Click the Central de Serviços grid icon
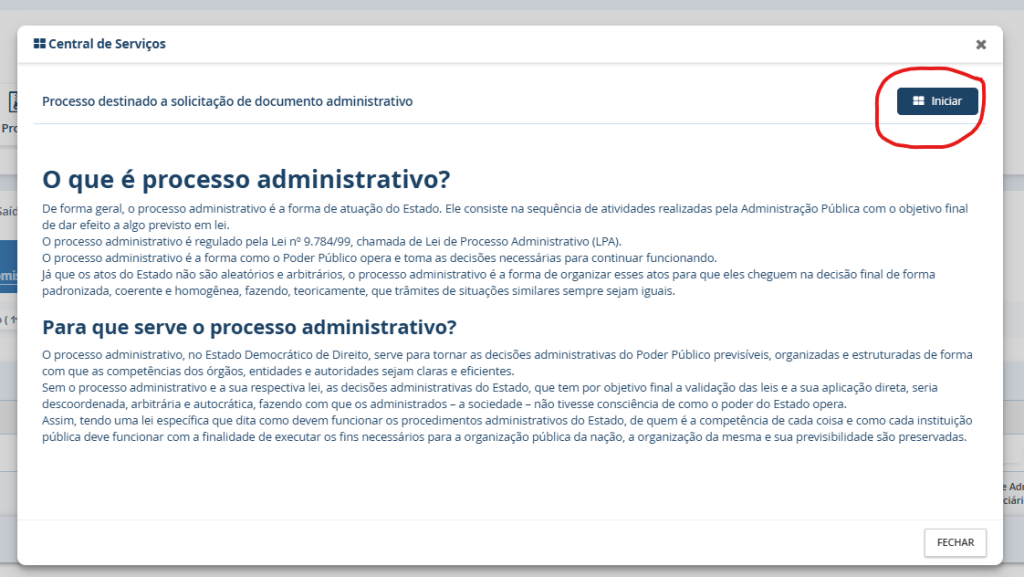1024x577 pixels. 39,44
